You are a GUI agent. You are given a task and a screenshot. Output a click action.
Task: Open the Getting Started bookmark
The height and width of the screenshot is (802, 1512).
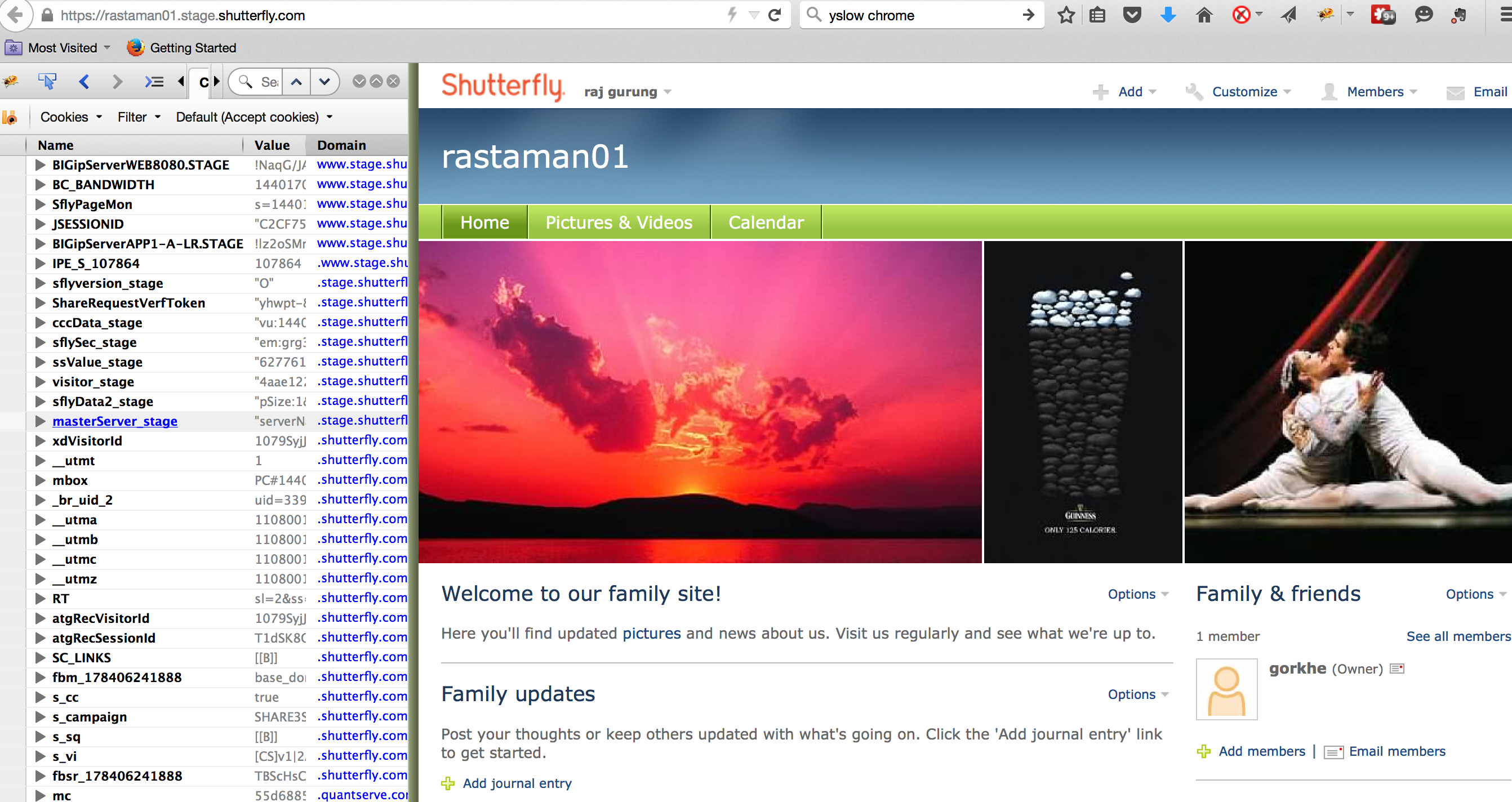(181, 48)
